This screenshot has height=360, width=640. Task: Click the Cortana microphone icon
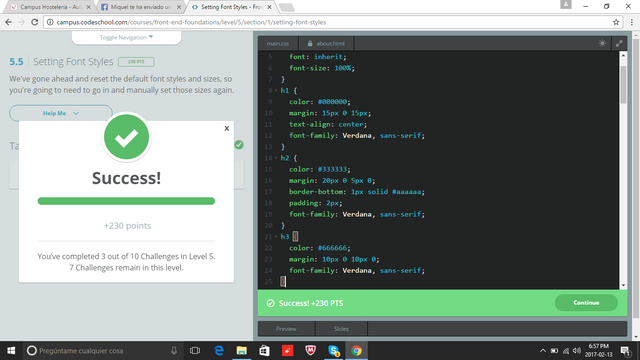[174, 351]
